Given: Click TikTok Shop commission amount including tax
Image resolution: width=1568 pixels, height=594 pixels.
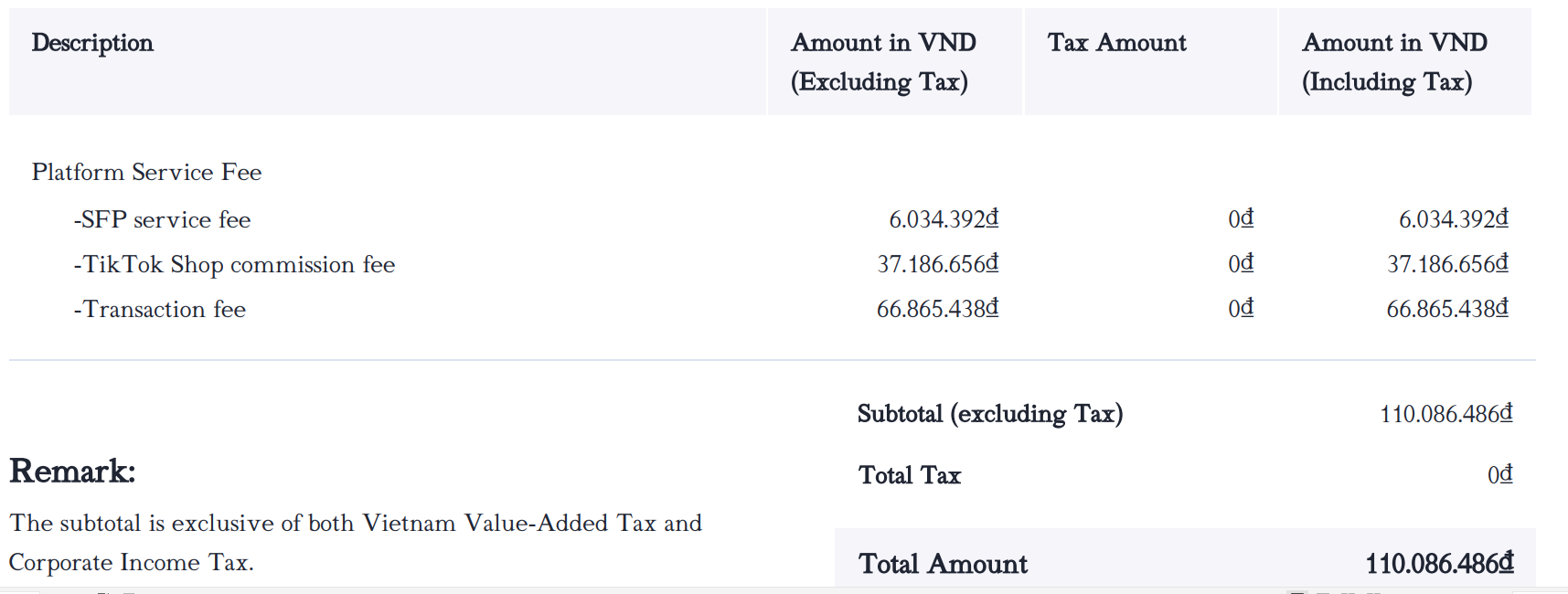Looking at the screenshot, I should 1447,264.
